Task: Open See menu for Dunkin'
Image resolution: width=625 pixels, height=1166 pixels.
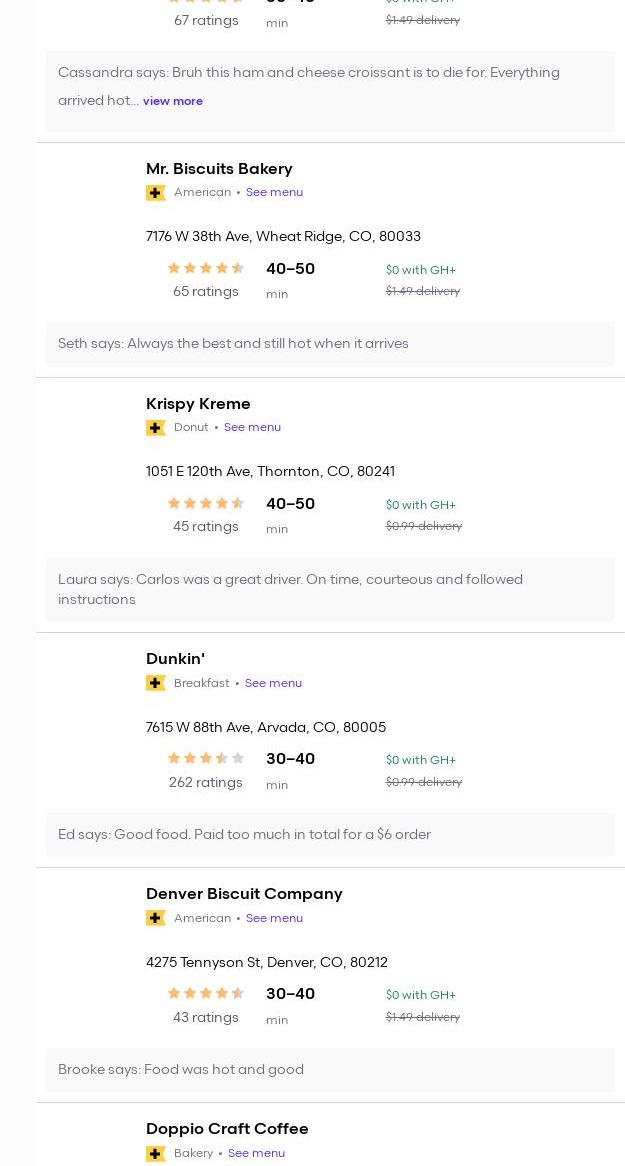Action: [x=273, y=683]
